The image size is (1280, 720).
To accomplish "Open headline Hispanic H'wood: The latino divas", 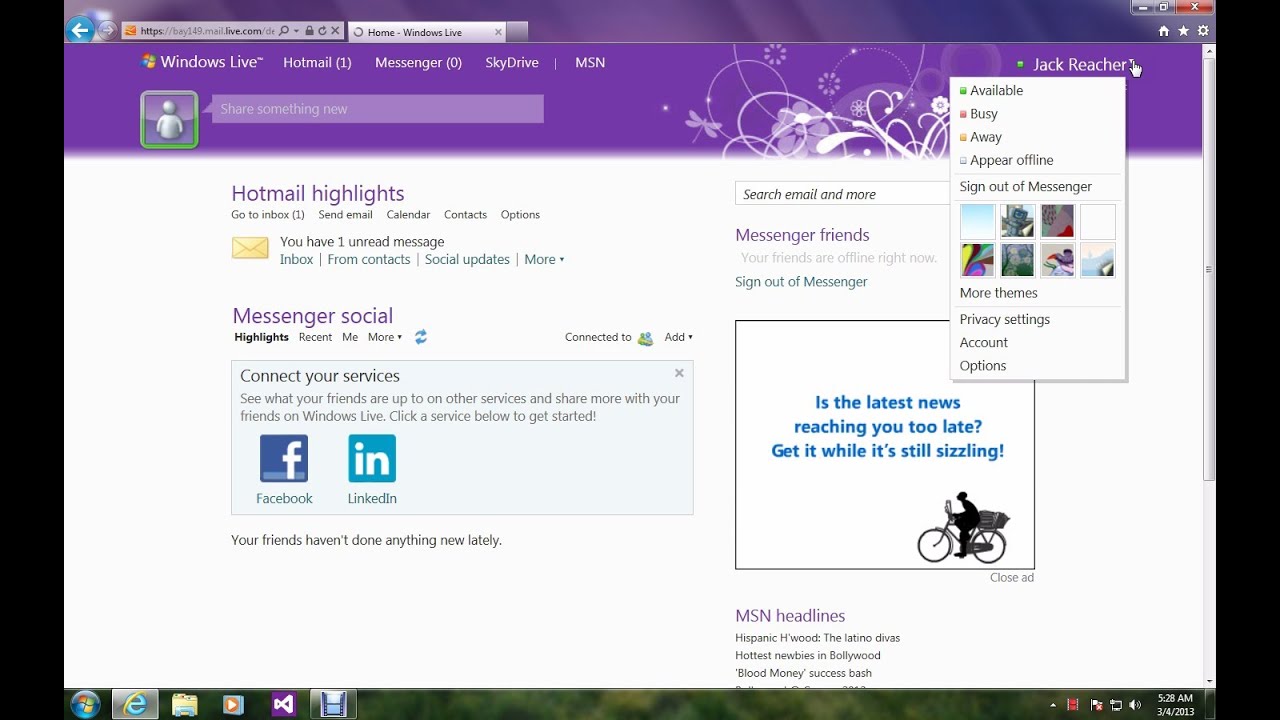I will pyautogui.click(x=817, y=638).
